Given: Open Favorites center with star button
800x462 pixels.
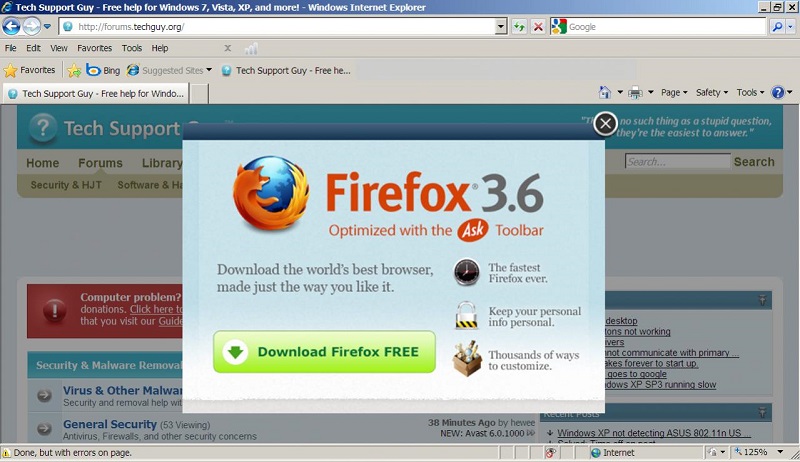Looking at the screenshot, I should [30, 70].
